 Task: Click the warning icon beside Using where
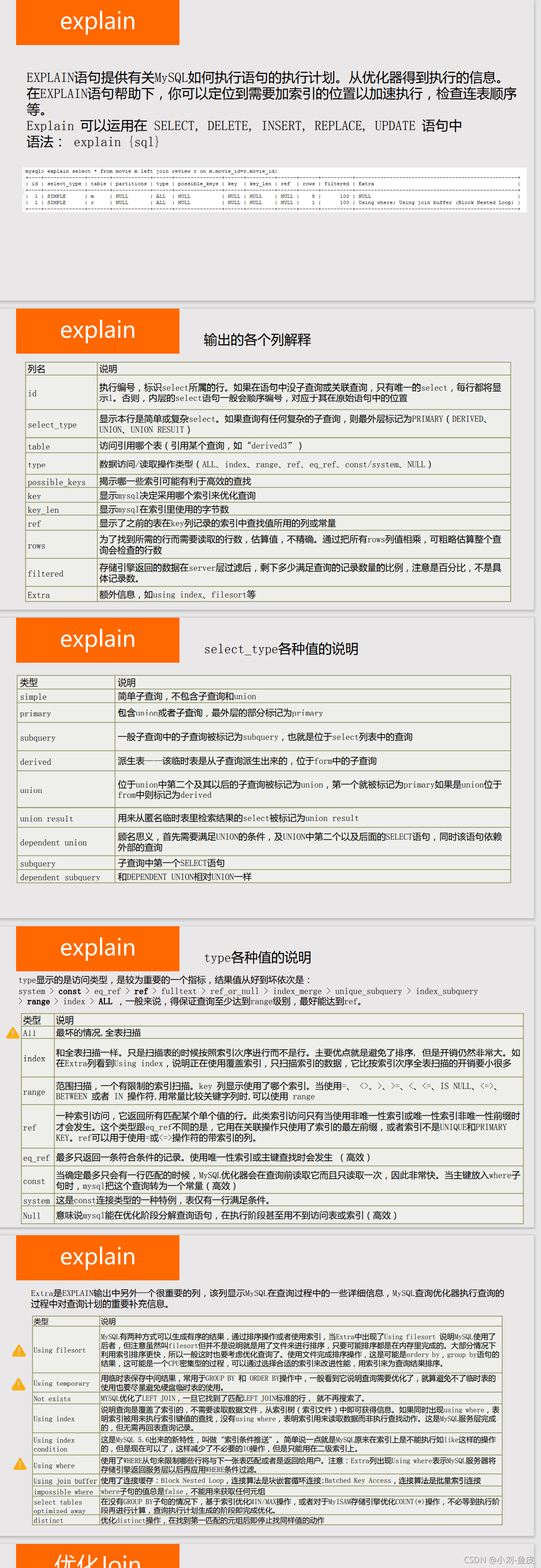tap(20, 1464)
